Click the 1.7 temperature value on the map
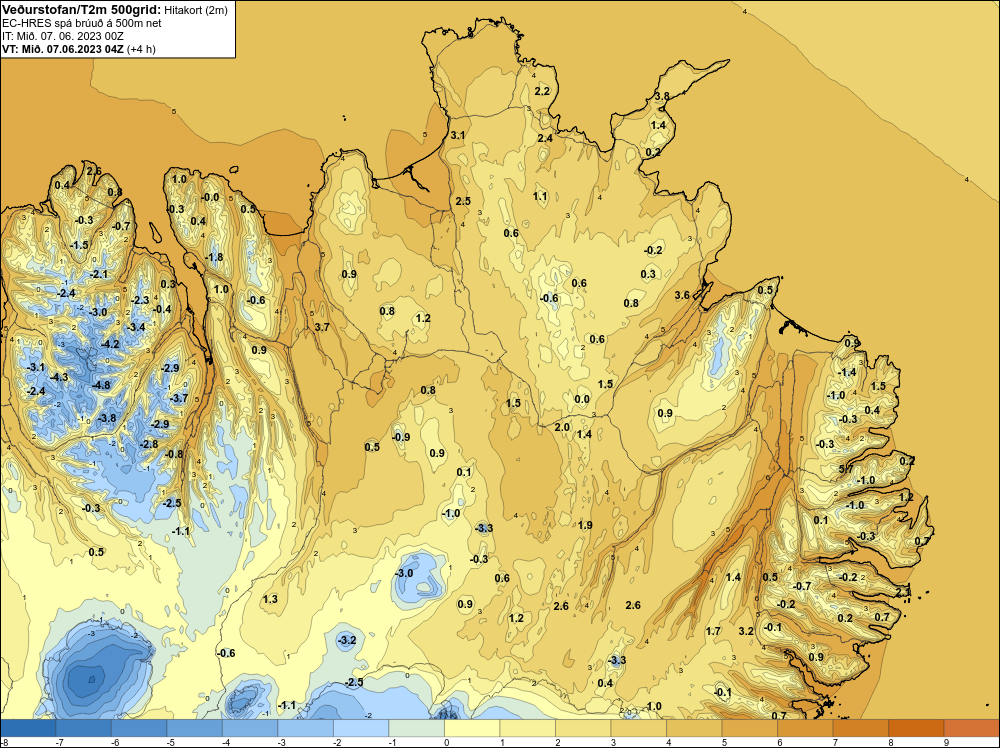 pos(713,631)
